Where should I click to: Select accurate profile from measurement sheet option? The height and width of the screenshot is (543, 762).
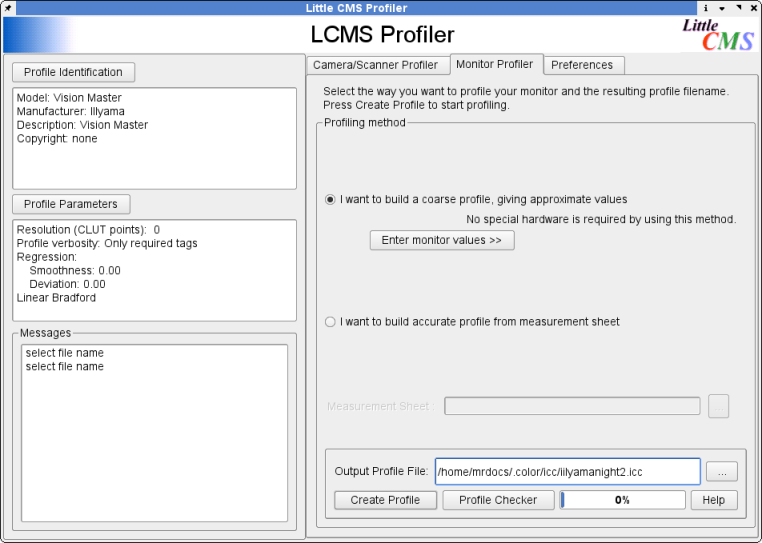tap(331, 322)
